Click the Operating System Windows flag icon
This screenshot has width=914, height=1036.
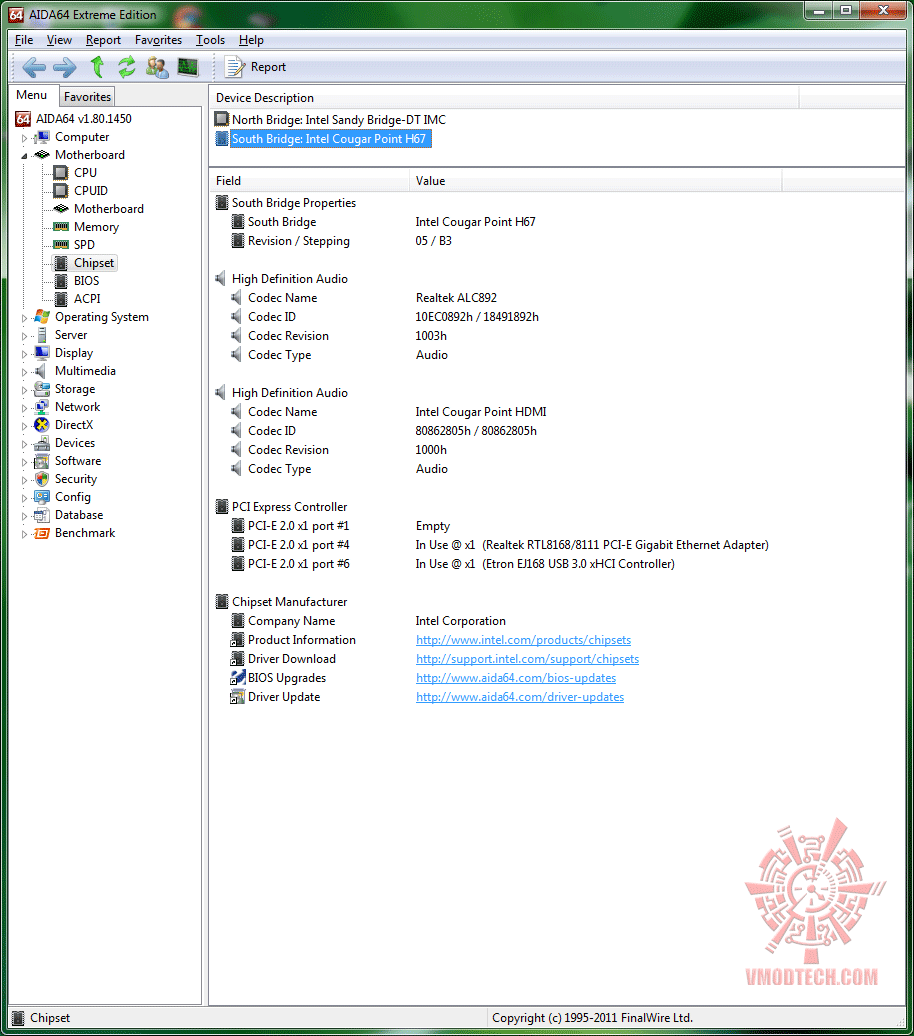42,316
